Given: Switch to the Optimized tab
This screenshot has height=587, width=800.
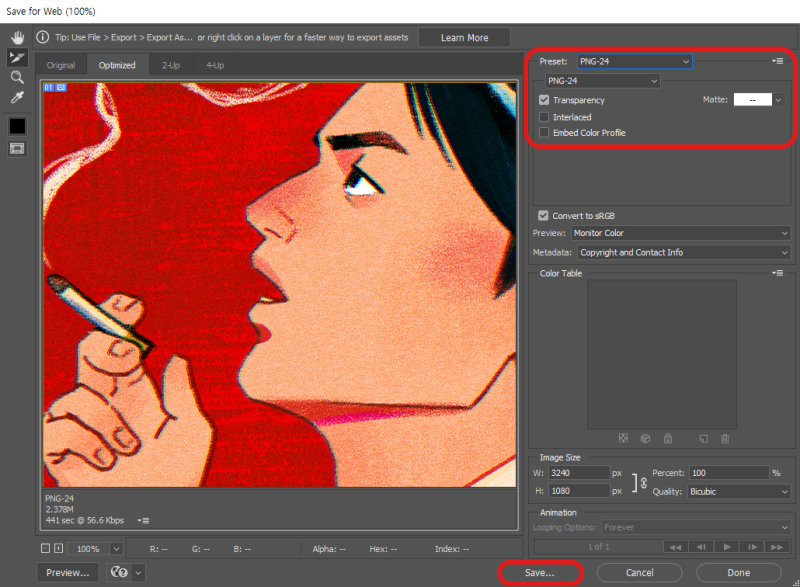Looking at the screenshot, I should pos(117,65).
